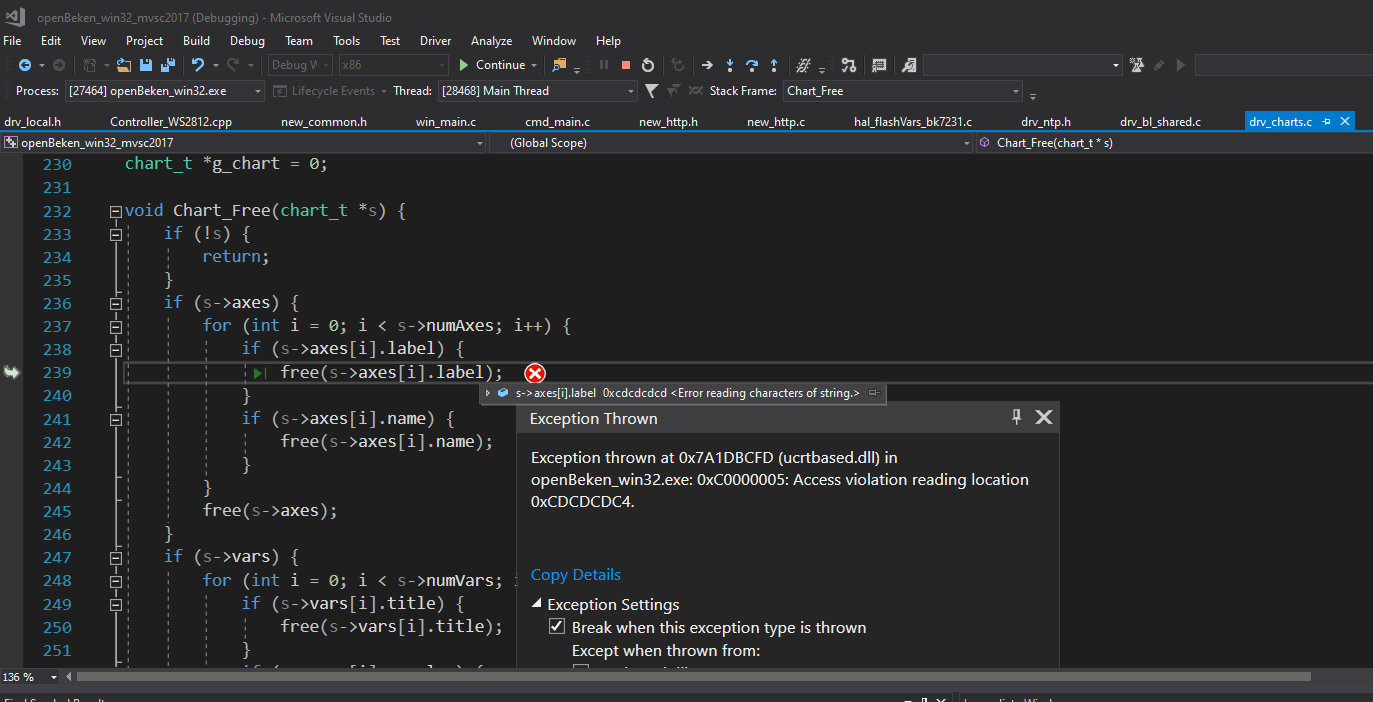Switch to the win_main.c tab
1373x702 pixels.
pyautogui.click(x=446, y=121)
